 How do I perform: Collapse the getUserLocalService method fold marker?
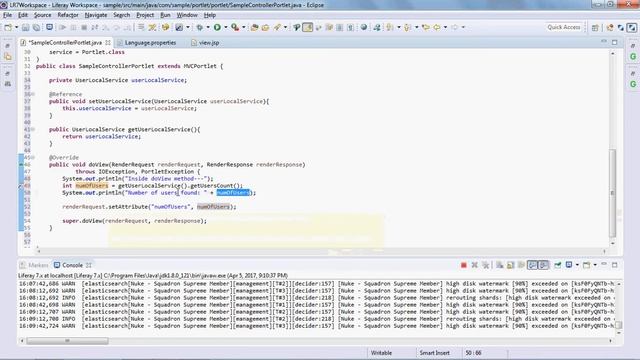(x=33, y=129)
